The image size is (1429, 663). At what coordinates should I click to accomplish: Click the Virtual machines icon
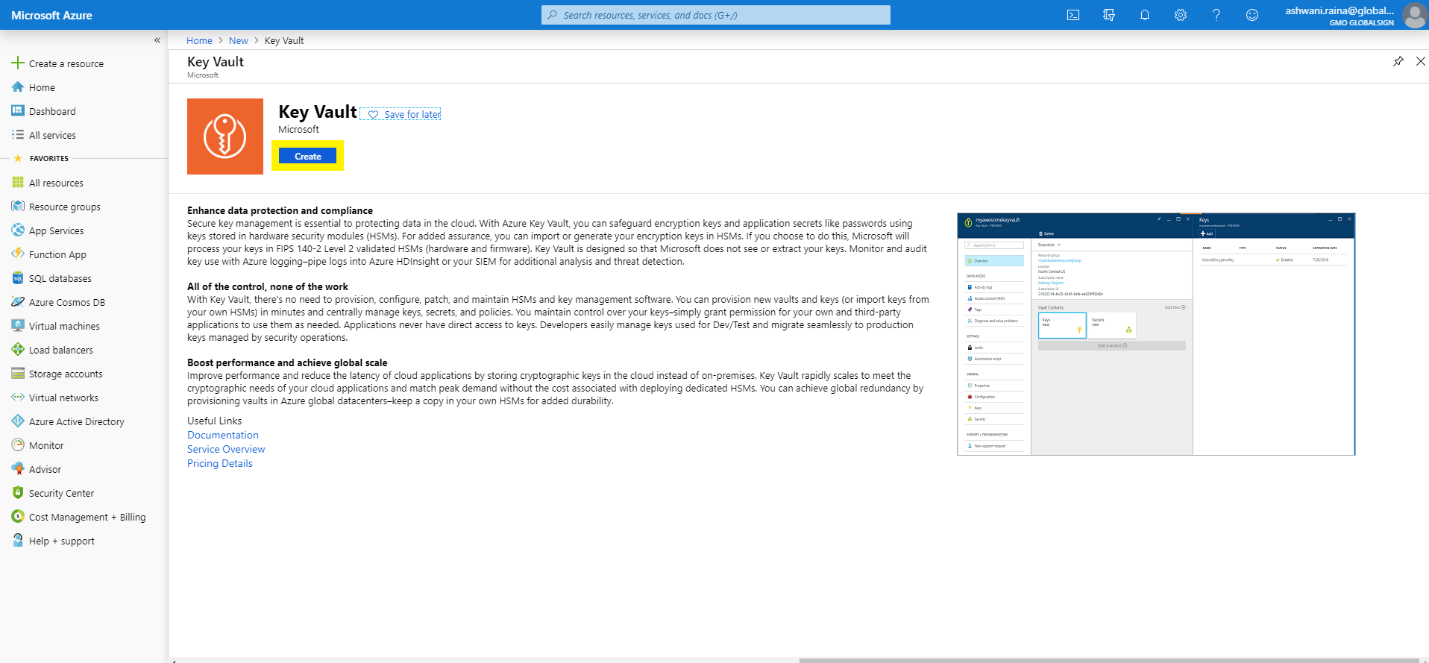tap(17, 326)
